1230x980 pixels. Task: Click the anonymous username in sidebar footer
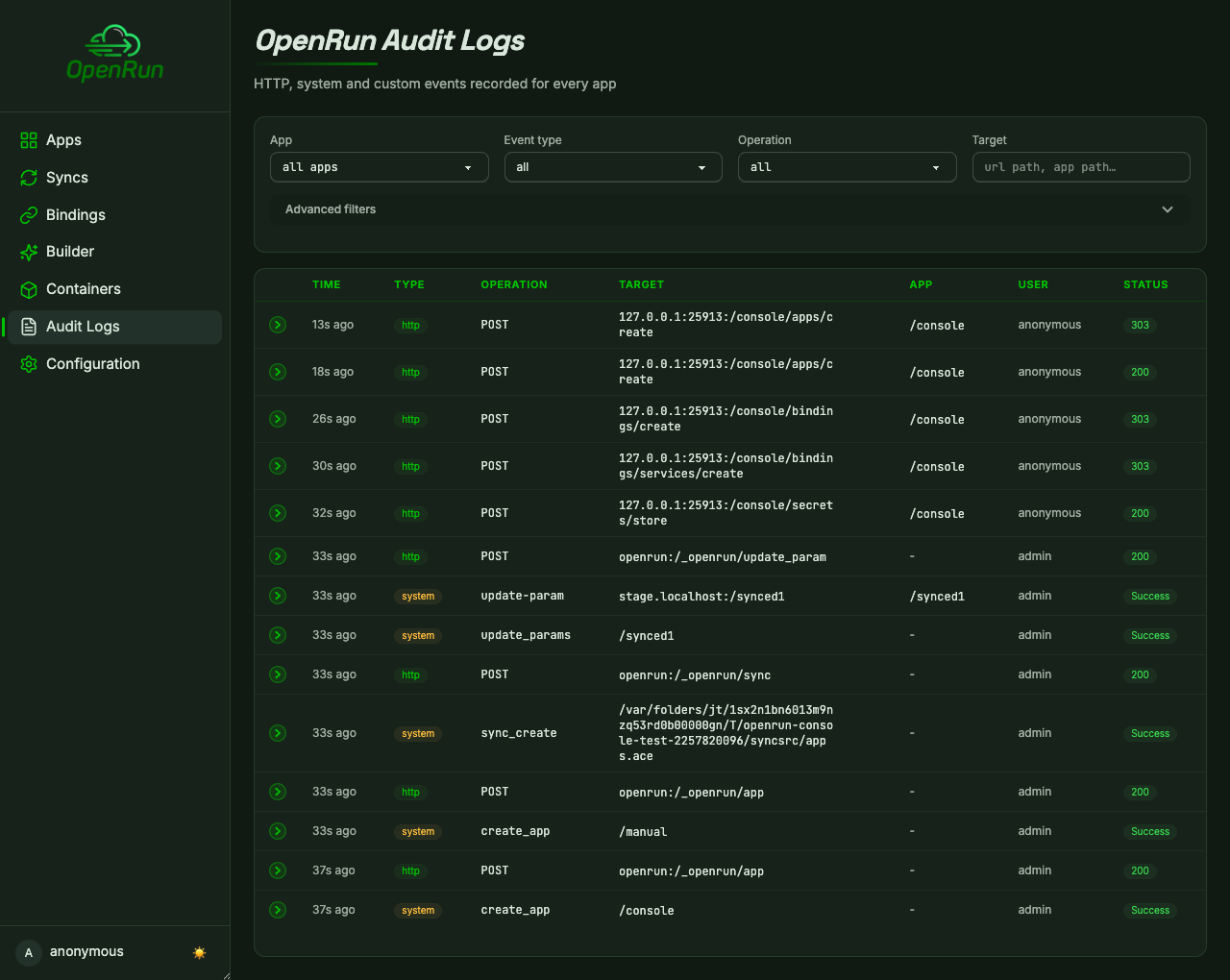[x=86, y=951]
